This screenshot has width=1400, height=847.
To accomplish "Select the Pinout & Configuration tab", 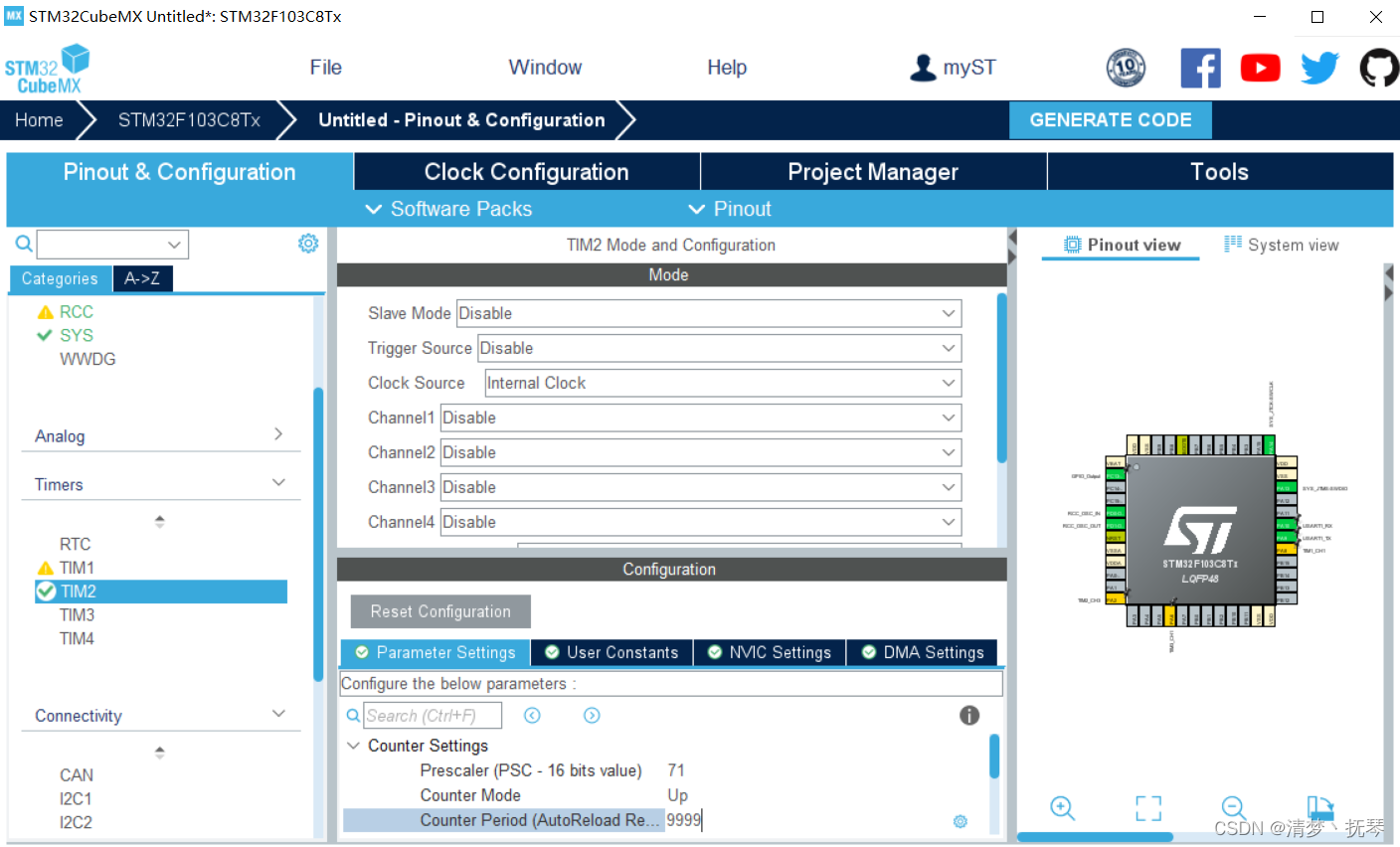I will pos(180,171).
